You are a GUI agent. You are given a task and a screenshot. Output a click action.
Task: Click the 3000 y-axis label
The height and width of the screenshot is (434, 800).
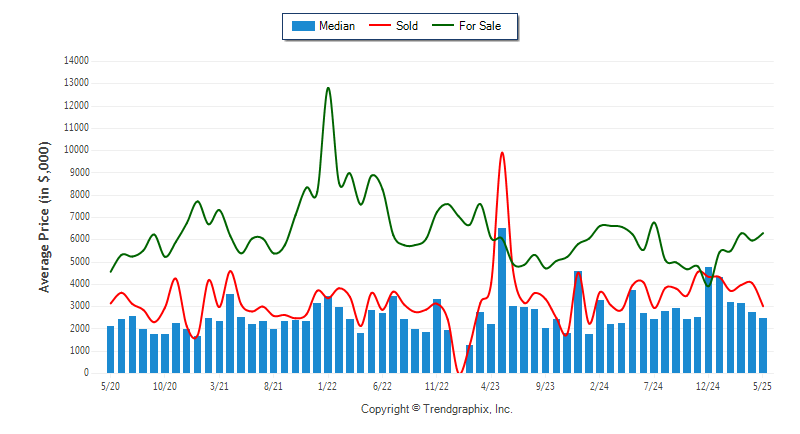[79, 306]
